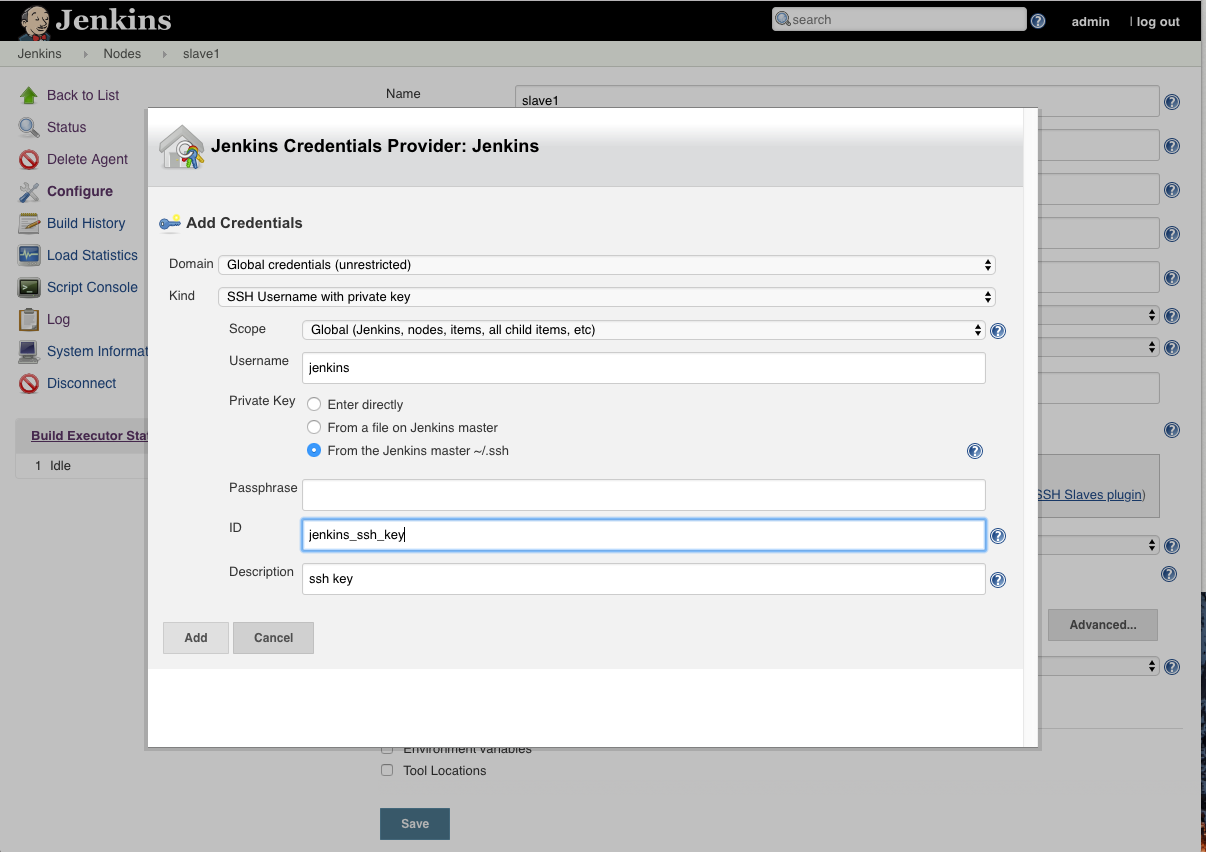Select From a file on Jenkins master
Screen dimensions: 1206x852
[314, 427]
